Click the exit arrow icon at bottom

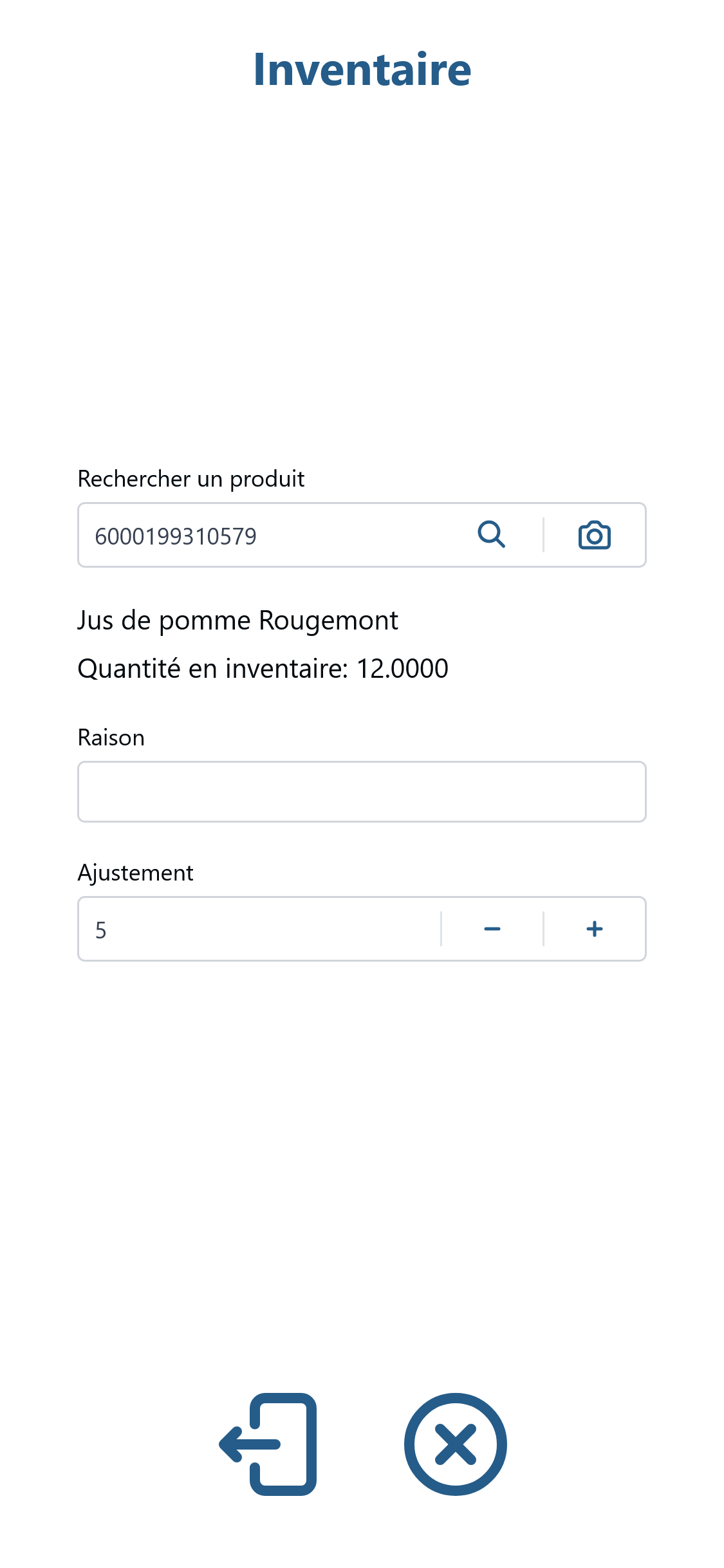pos(268,1444)
